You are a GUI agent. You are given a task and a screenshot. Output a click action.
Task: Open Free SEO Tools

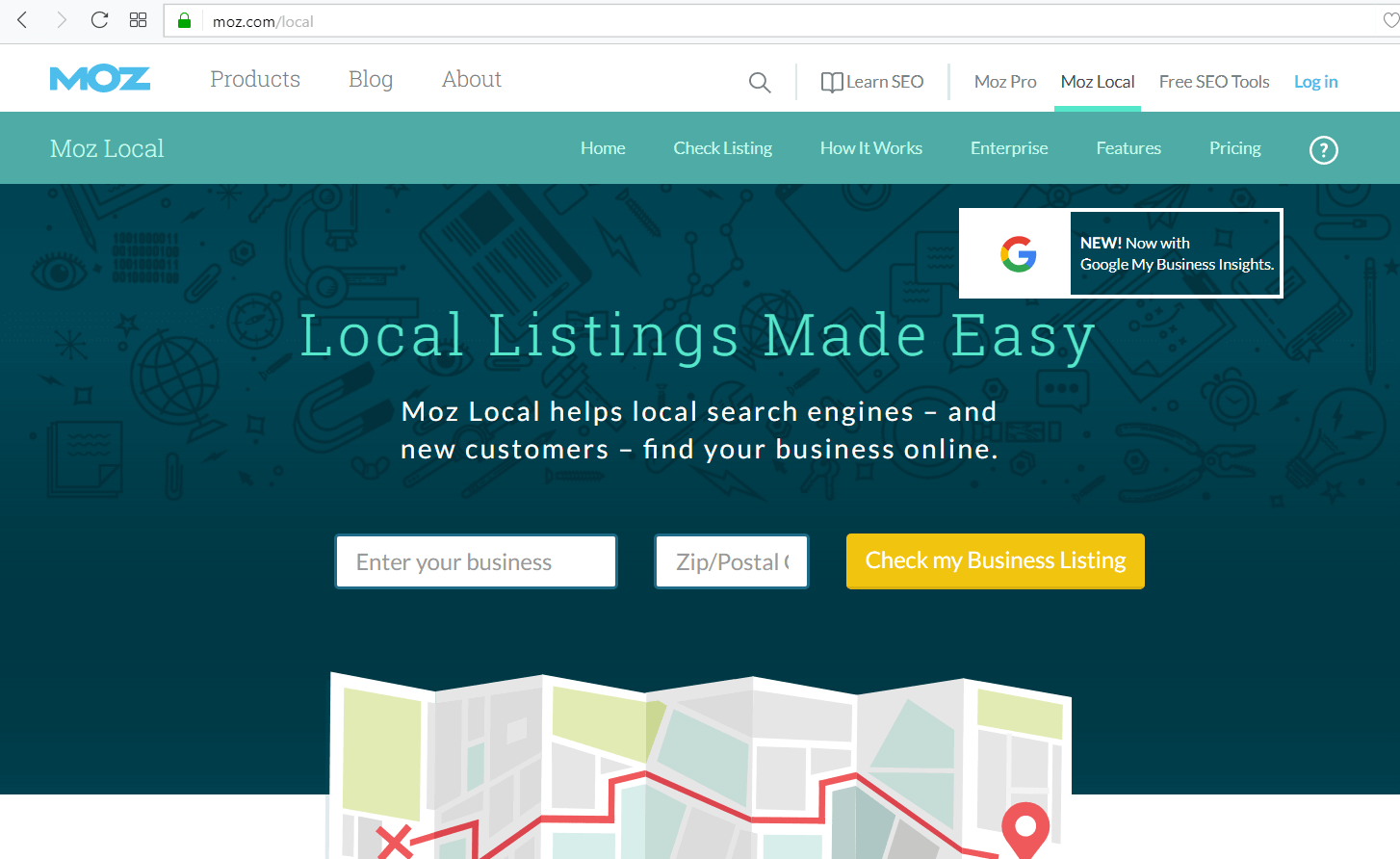pos(1214,82)
